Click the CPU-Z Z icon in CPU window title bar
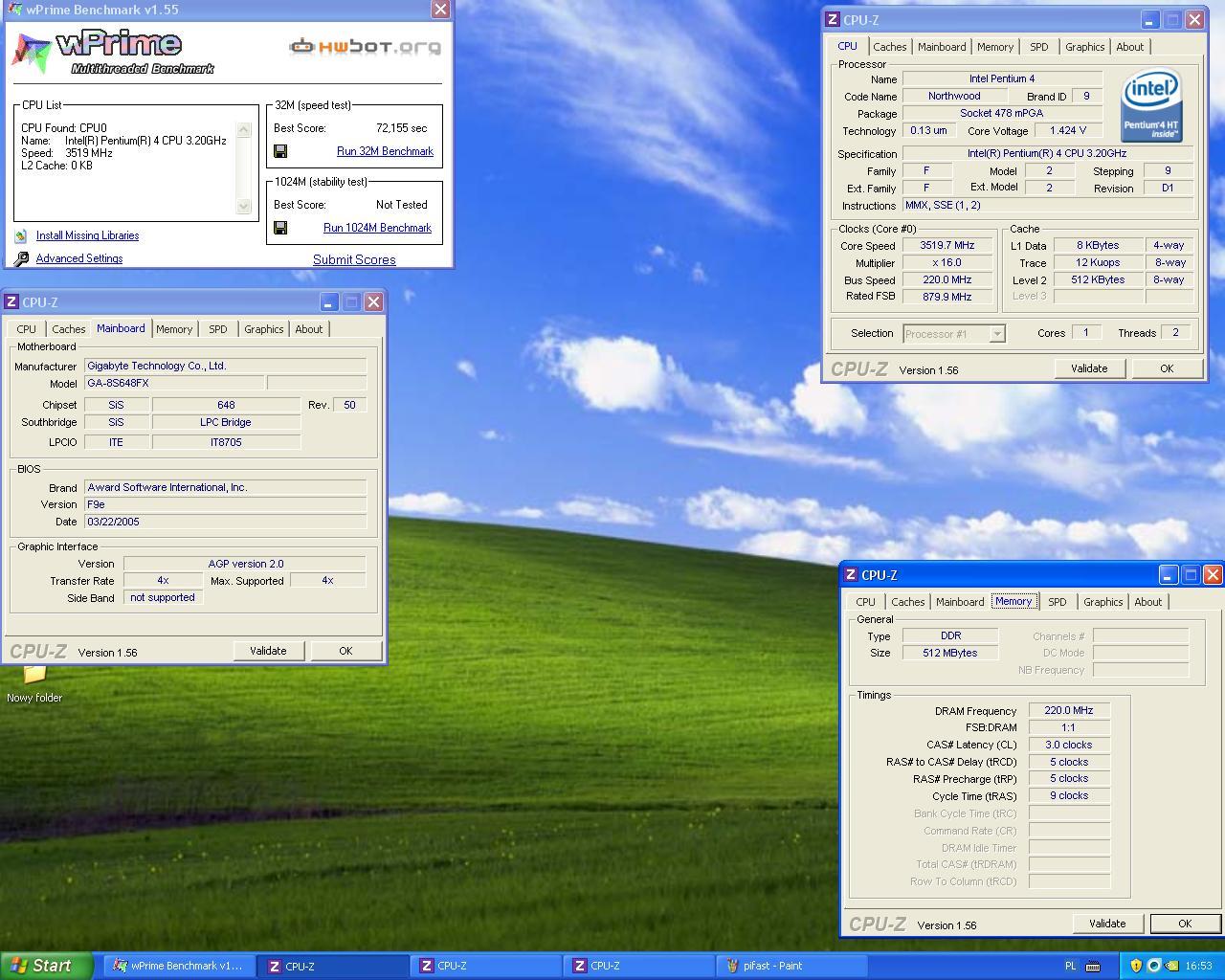This screenshot has width=1225, height=980. click(x=832, y=19)
